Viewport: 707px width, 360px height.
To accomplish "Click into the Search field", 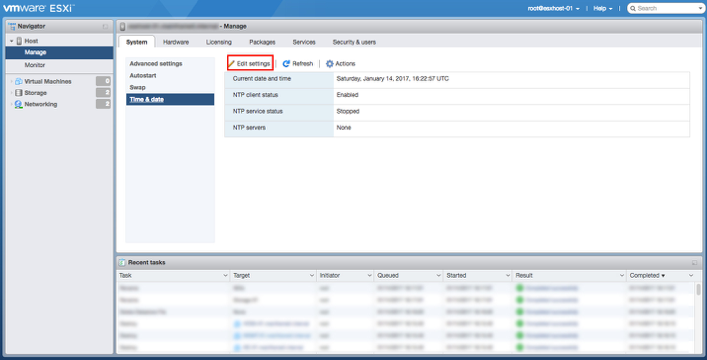I will coord(666,9).
